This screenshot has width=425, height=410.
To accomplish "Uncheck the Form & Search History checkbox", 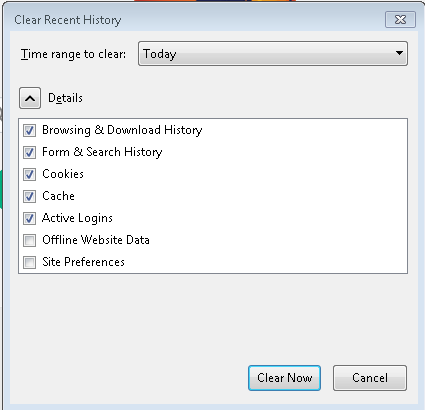I will (29, 152).
